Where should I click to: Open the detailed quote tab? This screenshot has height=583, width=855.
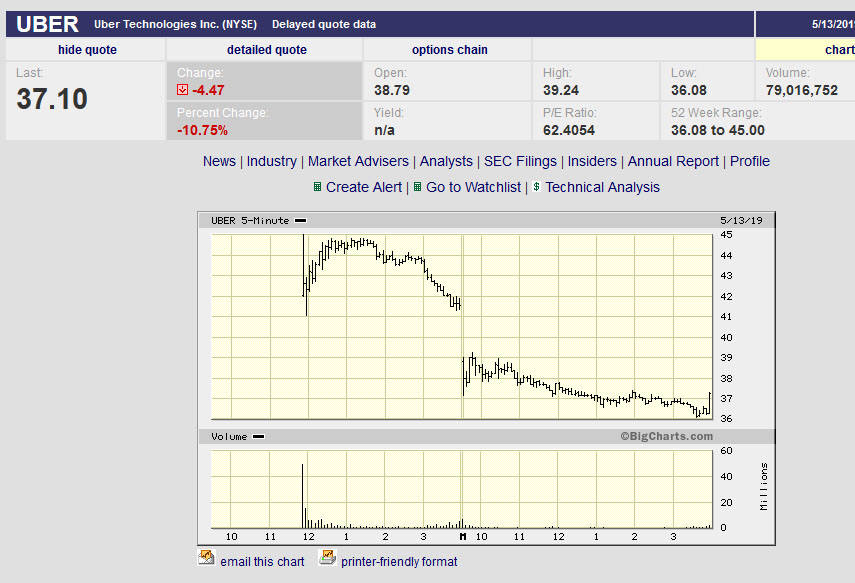tap(267, 50)
